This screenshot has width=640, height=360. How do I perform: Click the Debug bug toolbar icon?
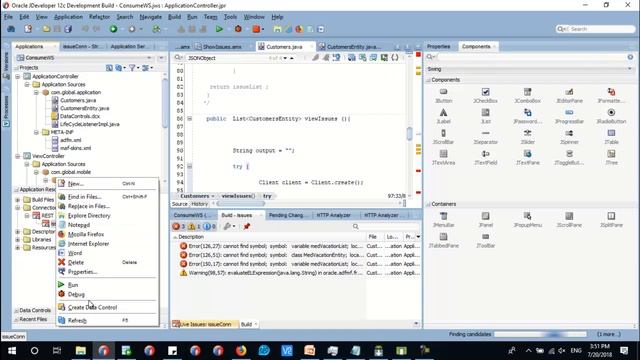pos(238,29)
